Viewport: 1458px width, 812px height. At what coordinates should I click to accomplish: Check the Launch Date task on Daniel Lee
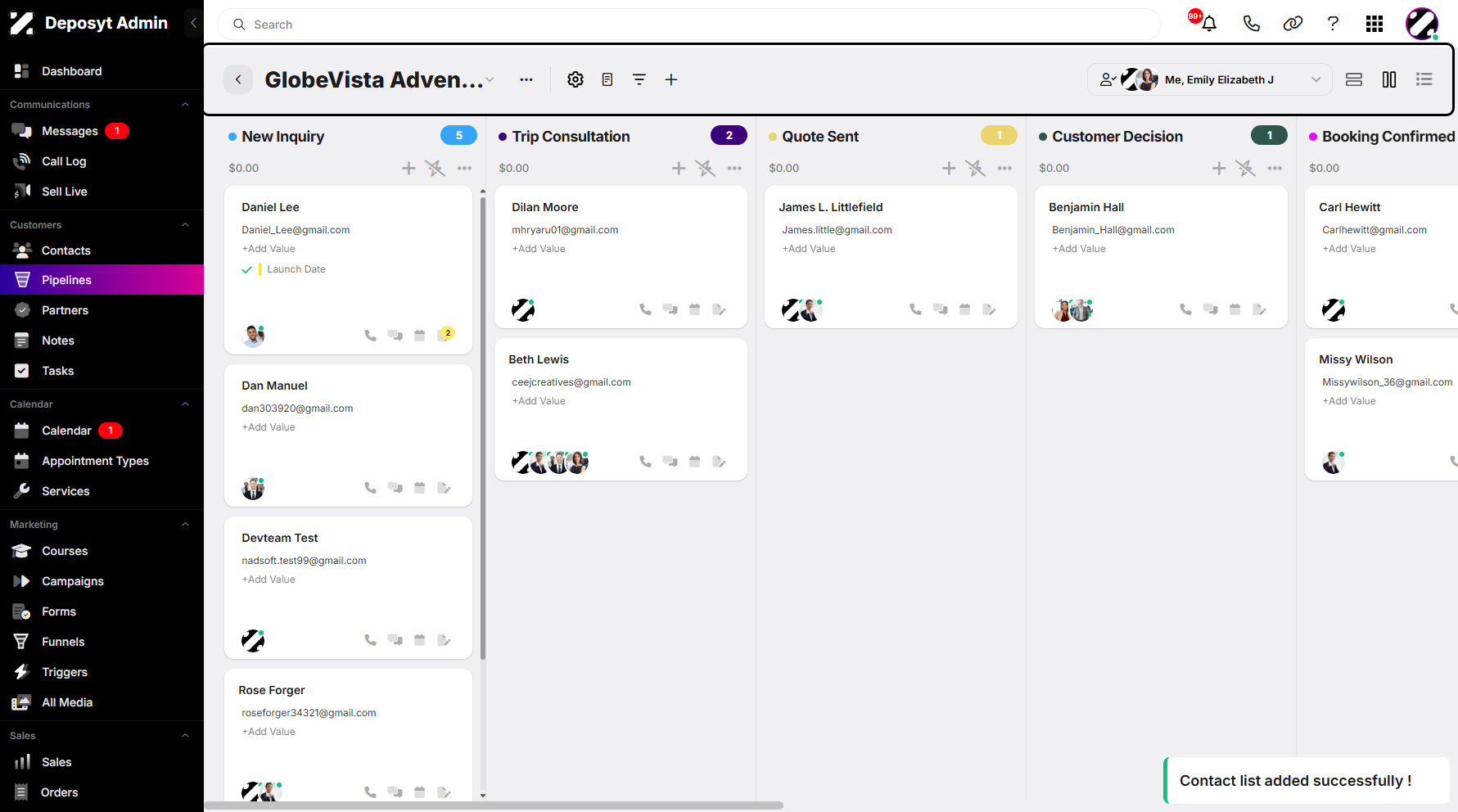coord(246,269)
